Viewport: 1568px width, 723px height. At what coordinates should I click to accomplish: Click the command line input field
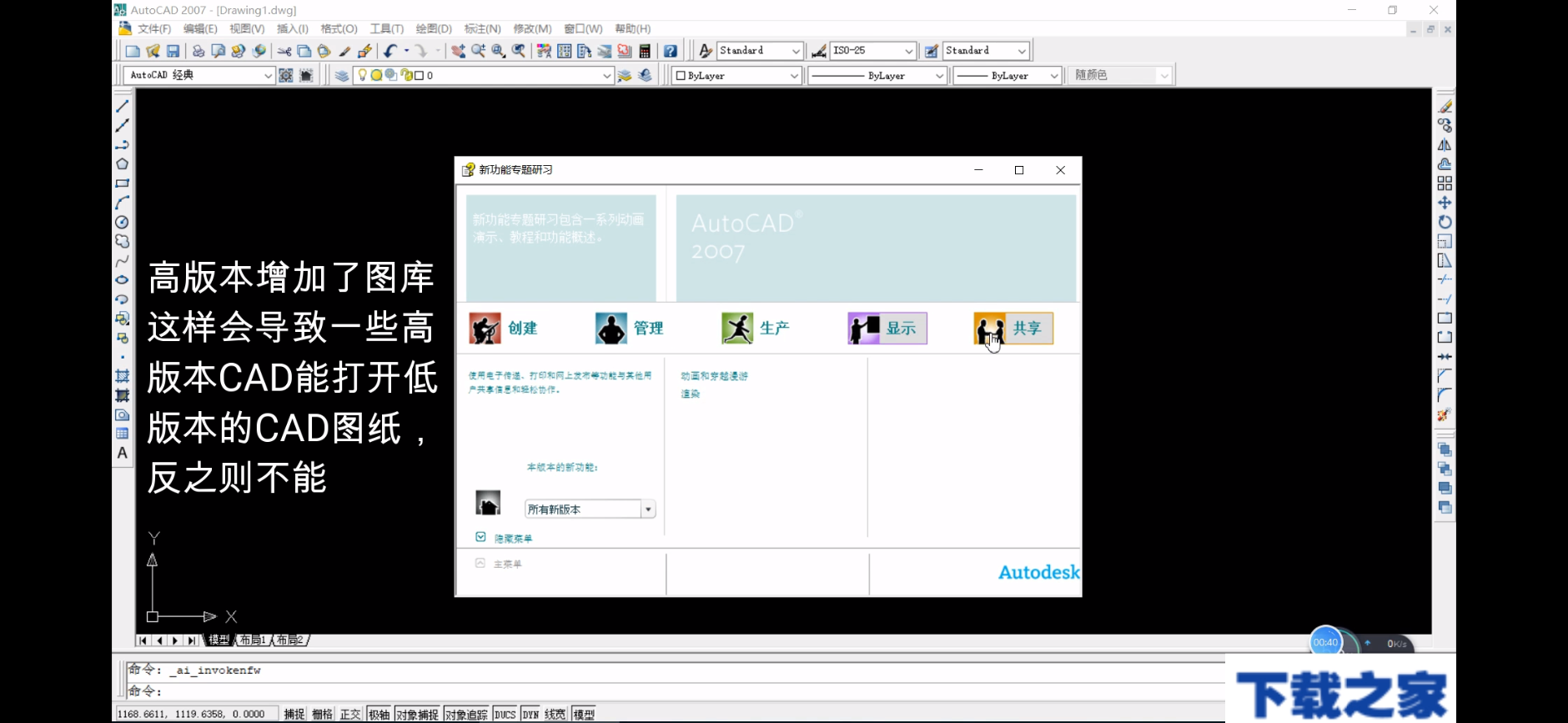click(676, 691)
